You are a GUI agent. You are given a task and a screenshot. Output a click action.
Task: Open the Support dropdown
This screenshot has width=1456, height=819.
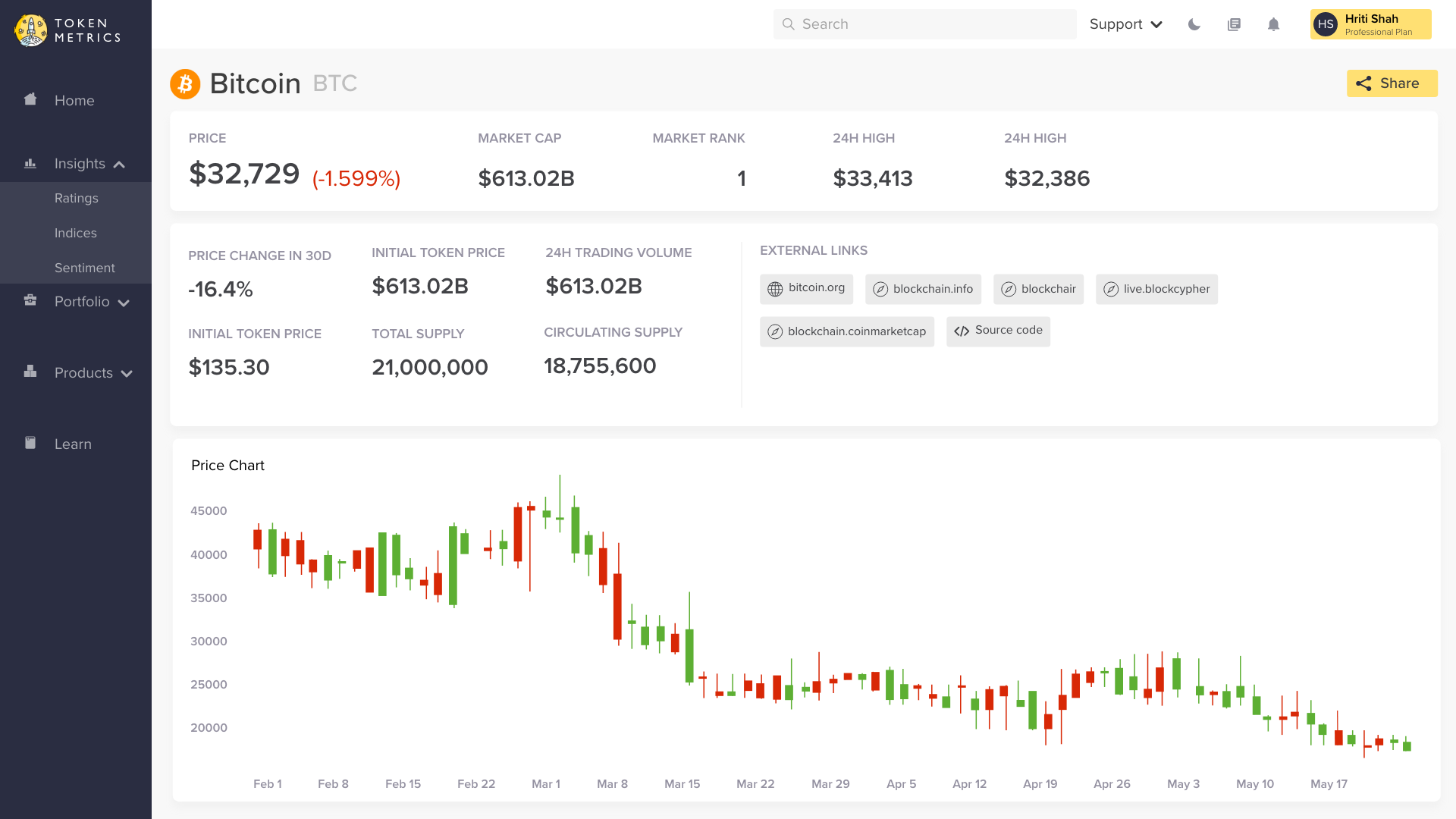coord(1125,24)
